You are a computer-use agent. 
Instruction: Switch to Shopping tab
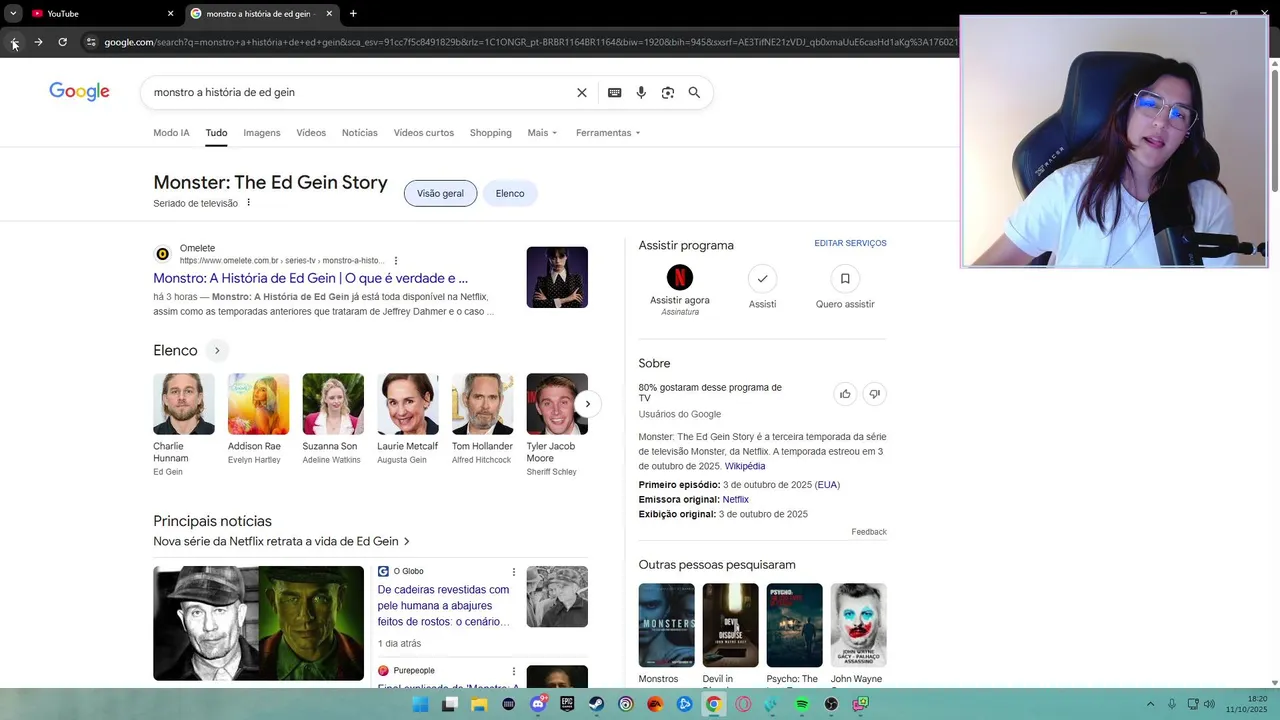point(490,133)
